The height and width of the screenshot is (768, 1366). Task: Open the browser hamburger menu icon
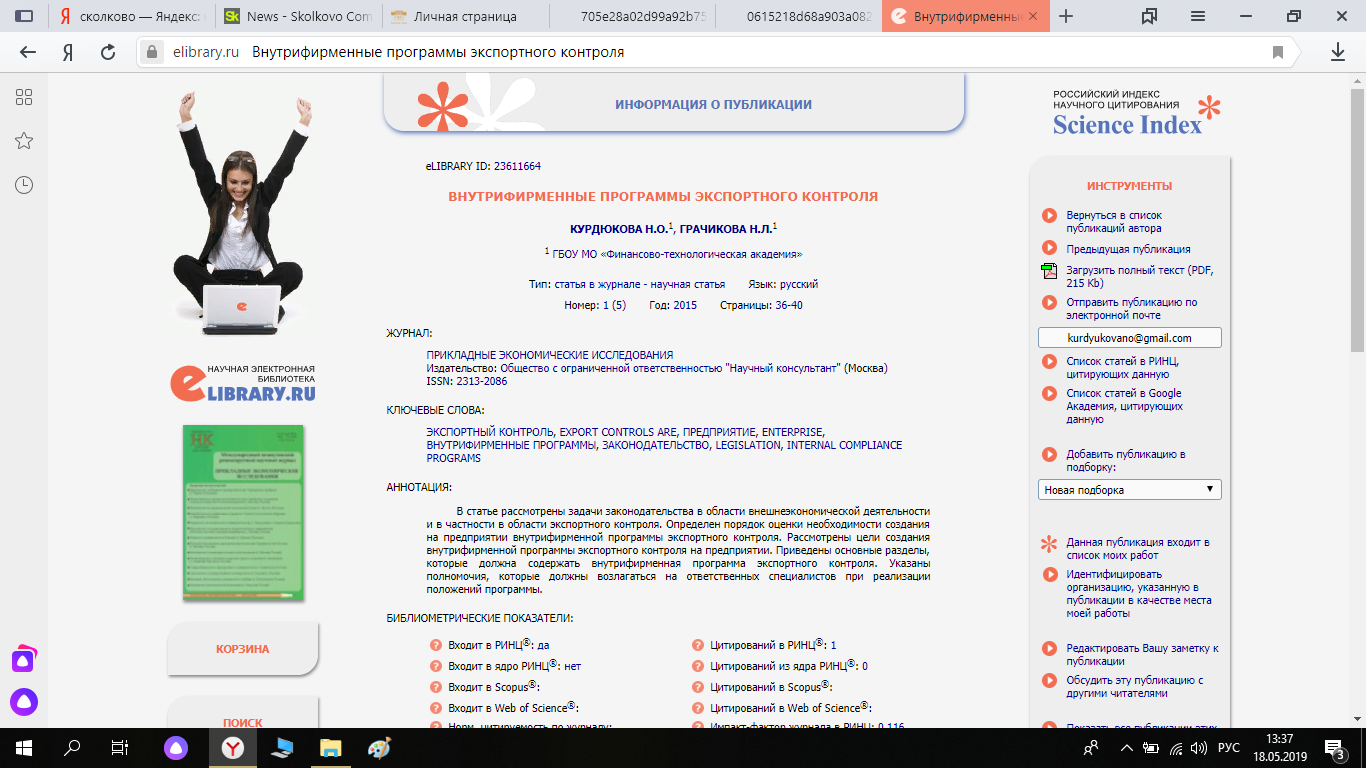point(1197,16)
